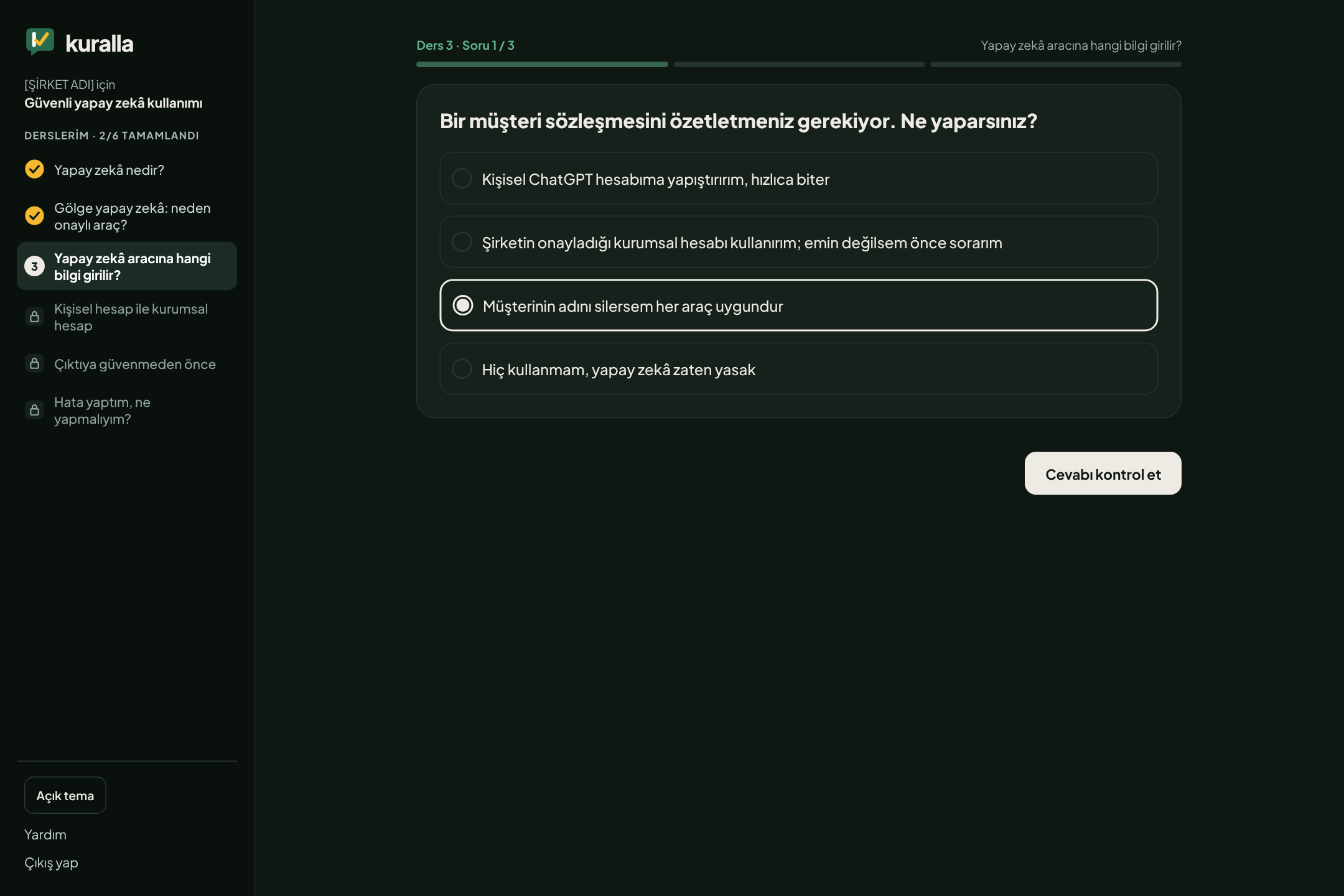Click lock icon beside 'Hata yaptım, ne yapmalıyım?'
The height and width of the screenshot is (896, 1344).
tap(34, 410)
